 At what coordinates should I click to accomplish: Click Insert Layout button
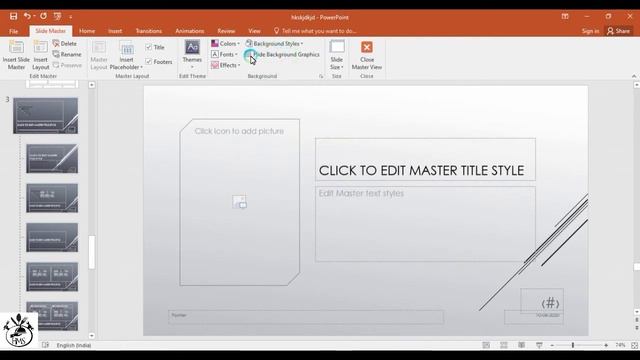(x=40, y=55)
